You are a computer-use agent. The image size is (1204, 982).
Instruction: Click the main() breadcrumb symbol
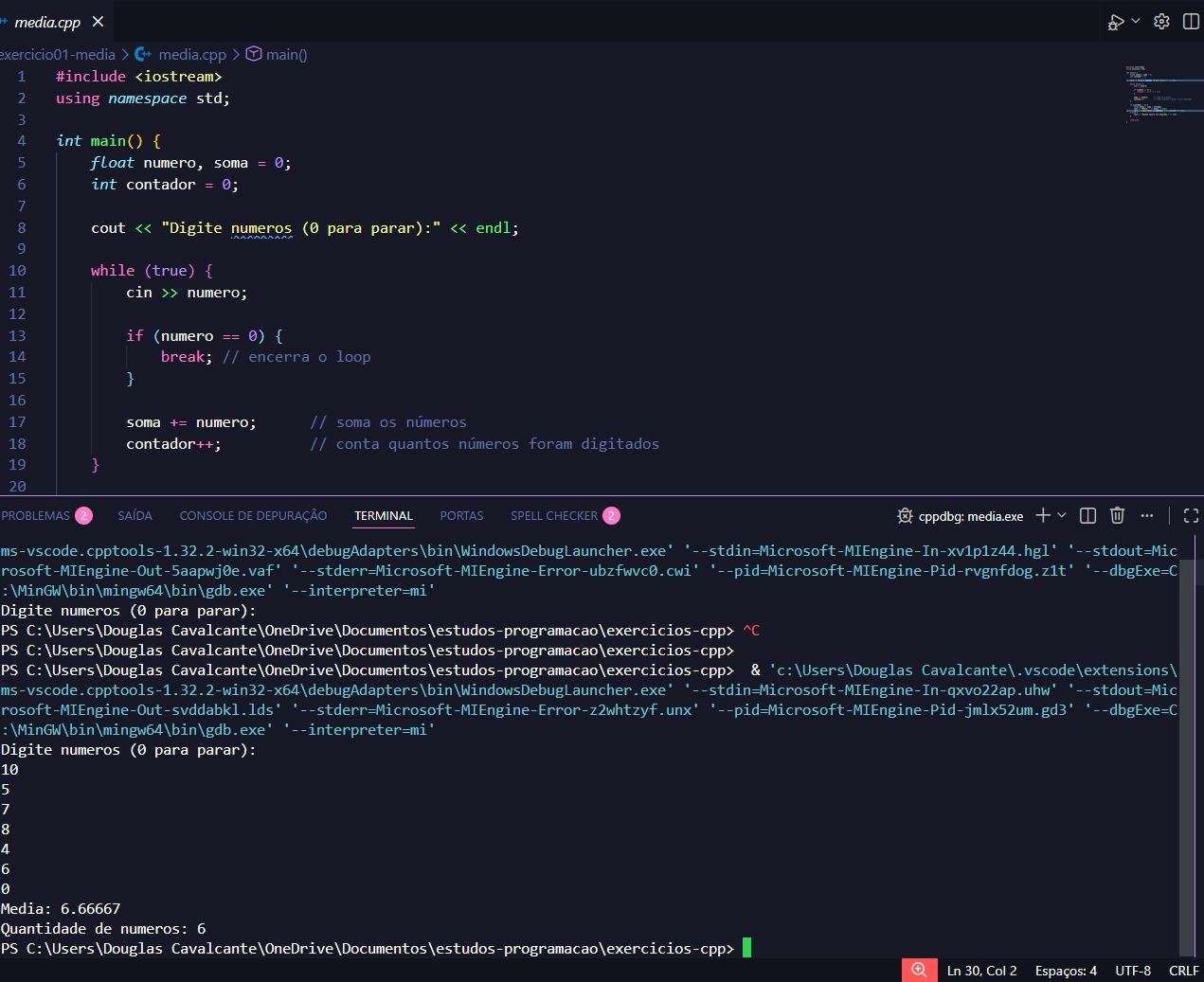pyautogui.click(x=286, y=55)
